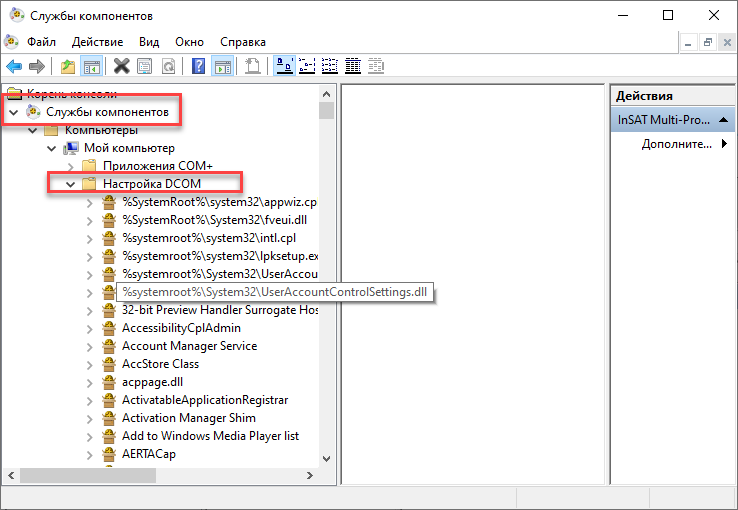738x510 pixels.
Task: Open Help with the blue question-mark icon
Action: tap(199, 66)
